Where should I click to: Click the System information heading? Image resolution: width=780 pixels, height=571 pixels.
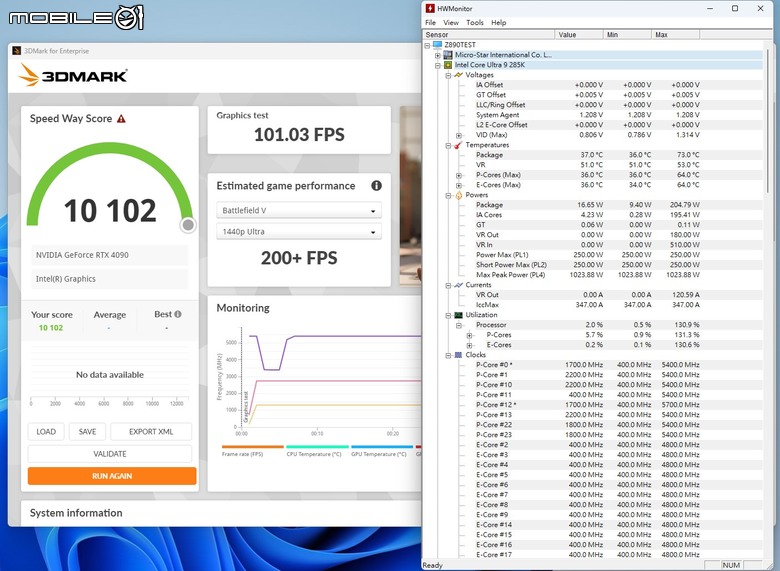tap(76, 513)
